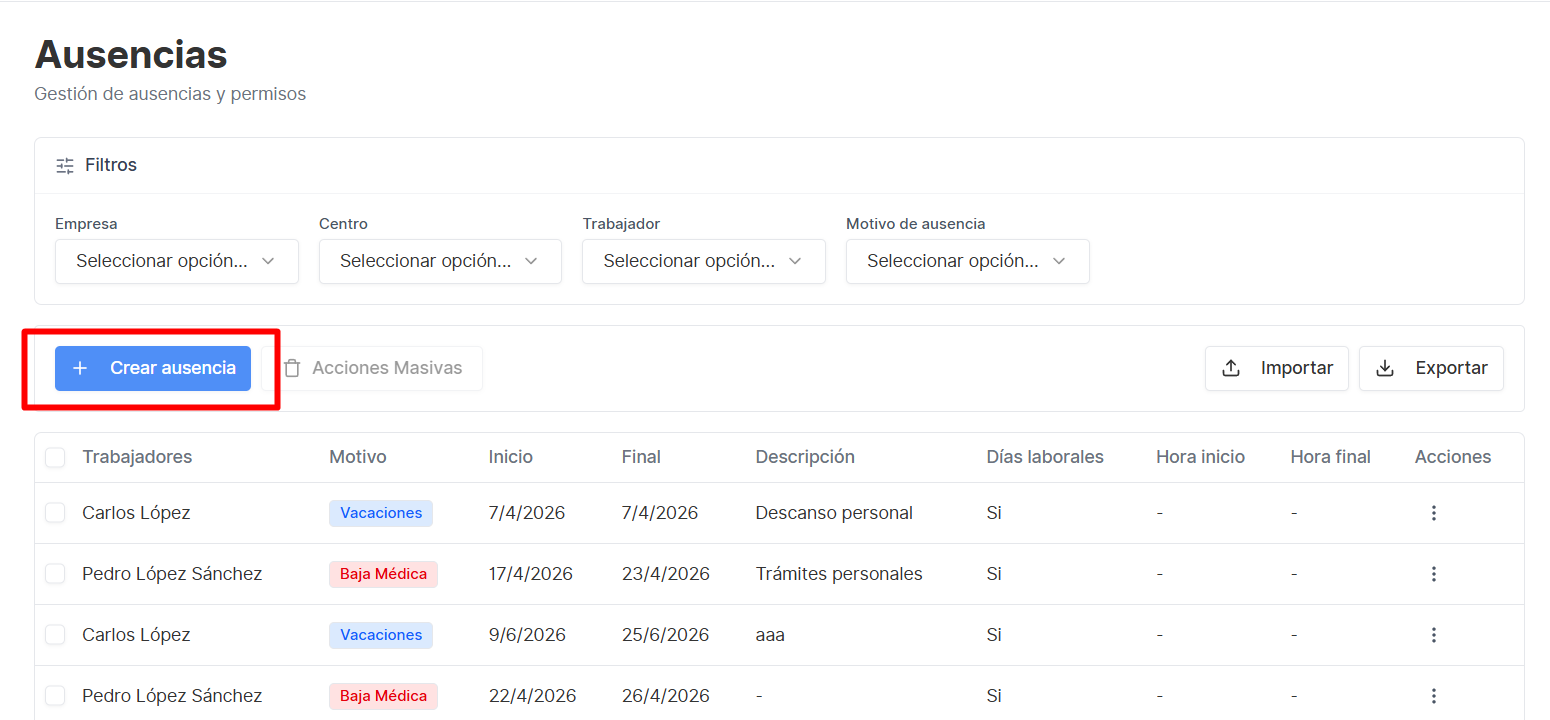Click the download icon on Exportar
Screen dimensions: 1550x720
click(x=1385, y=368)
